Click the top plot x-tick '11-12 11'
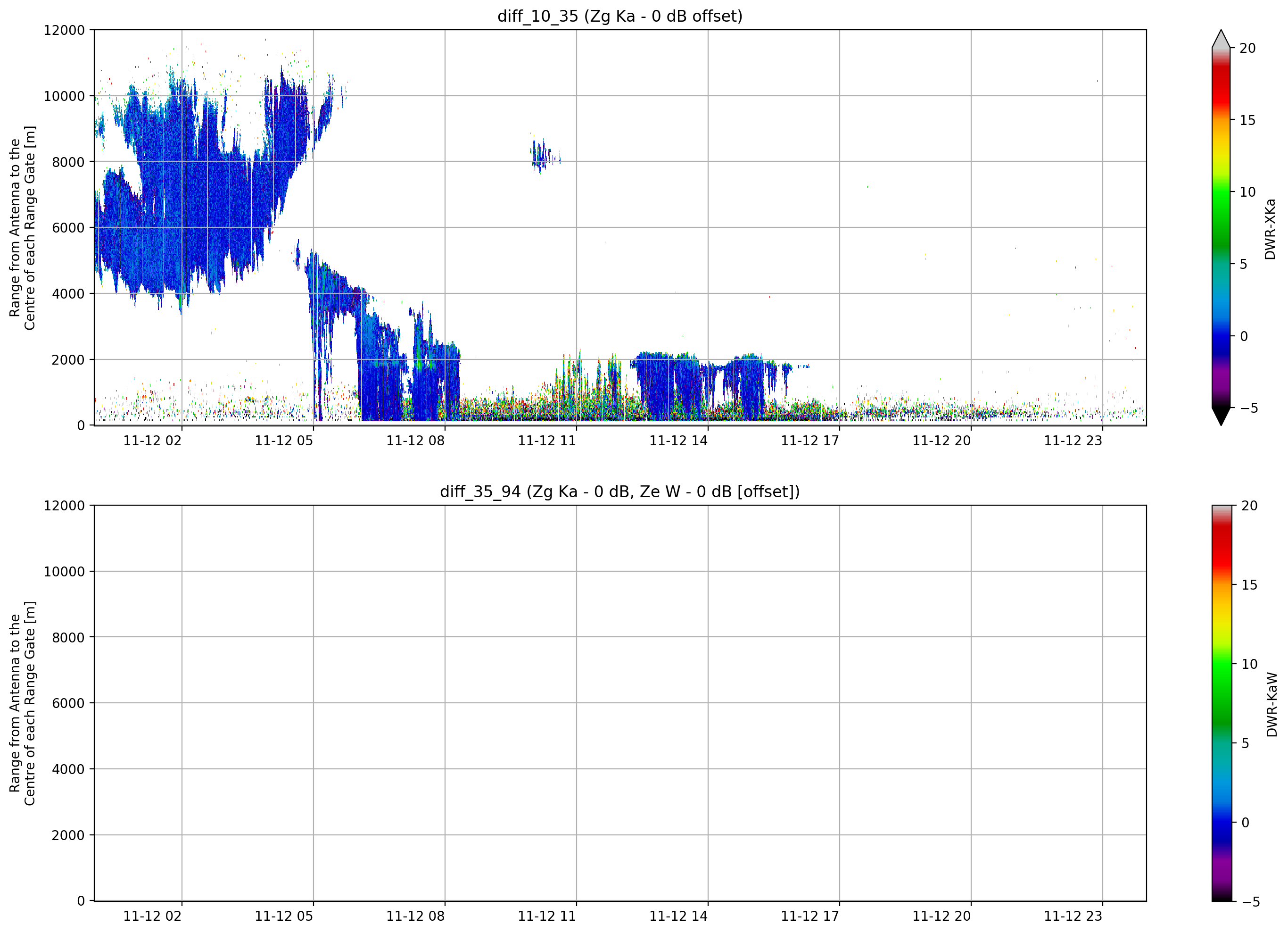Screen dimensions: 1288x933 (547, 441)
